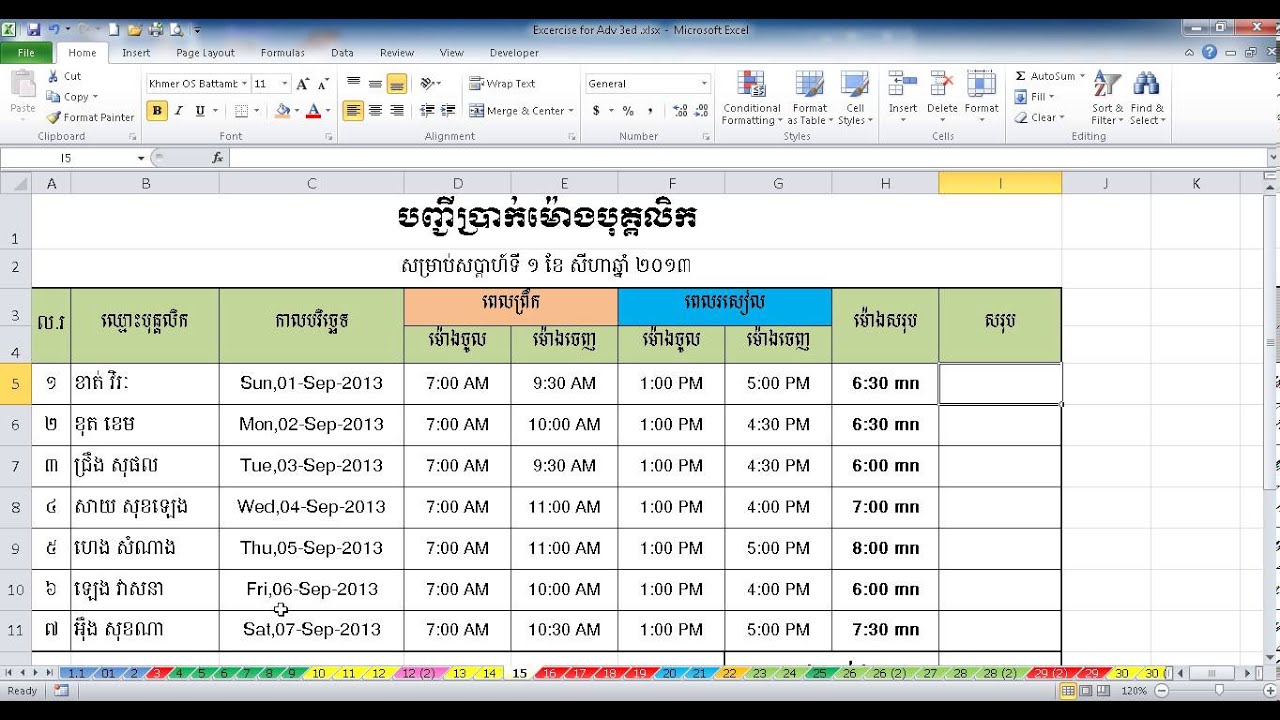Click the Format cells icon
This screenshot has width=1280, height=720.
pyautogui.click(x=981, y=85)
